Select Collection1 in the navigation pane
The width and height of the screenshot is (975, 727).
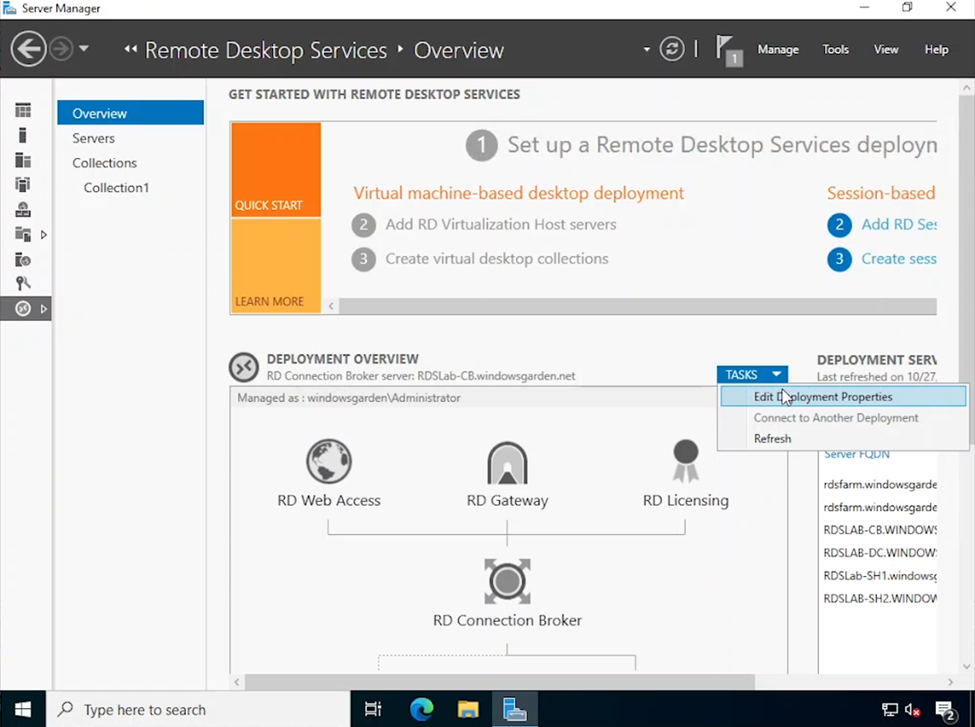[x=116, y=188]
